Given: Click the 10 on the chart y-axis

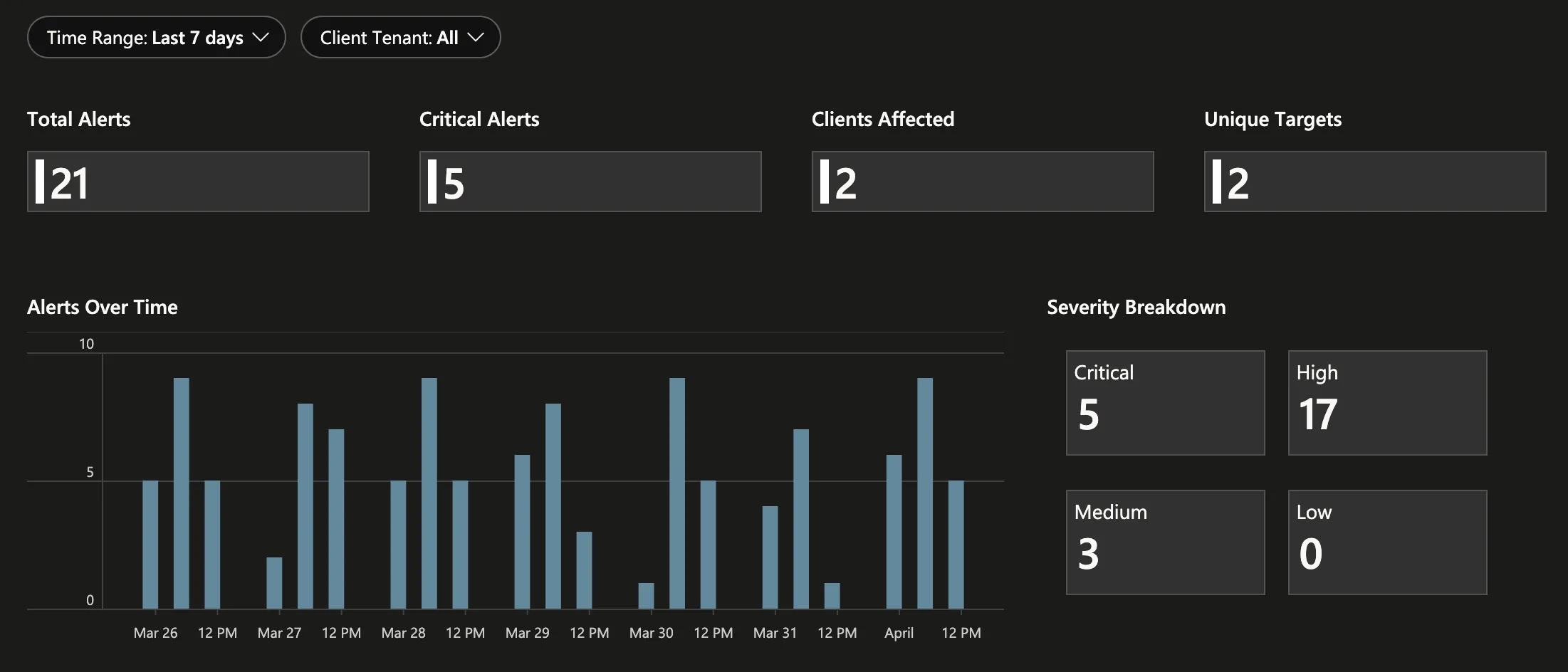Looking at the screenshot, I should [87, 343].
